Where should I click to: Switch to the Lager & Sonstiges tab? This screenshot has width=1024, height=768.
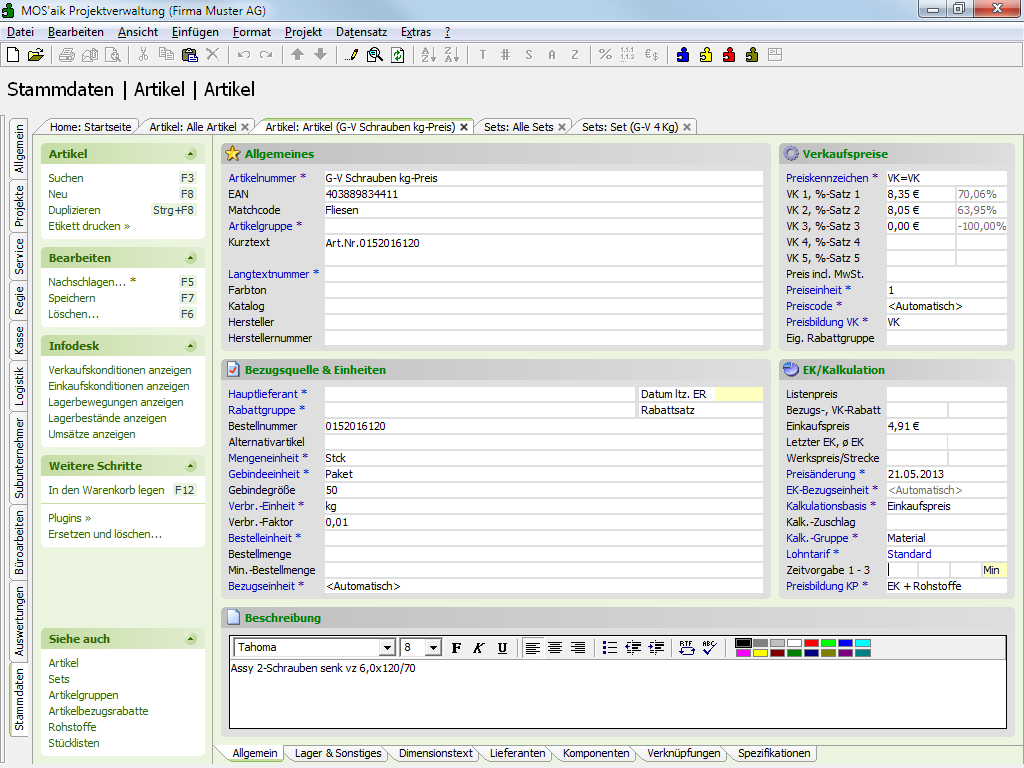click(x=338, y=753)
